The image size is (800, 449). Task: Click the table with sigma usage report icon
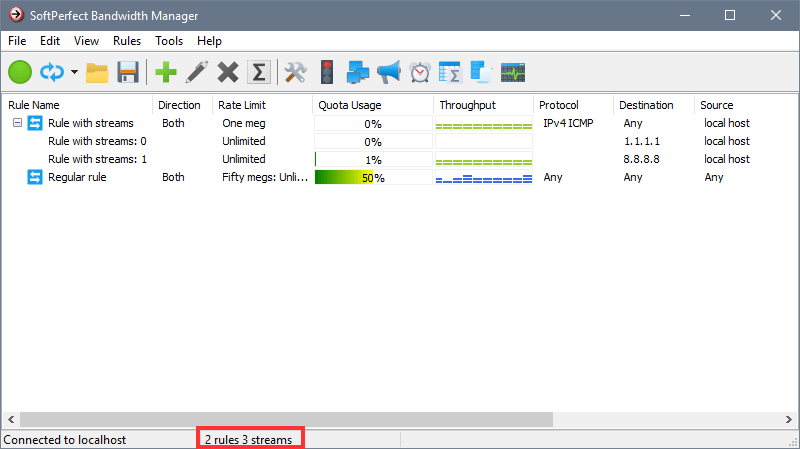[450, 72]
